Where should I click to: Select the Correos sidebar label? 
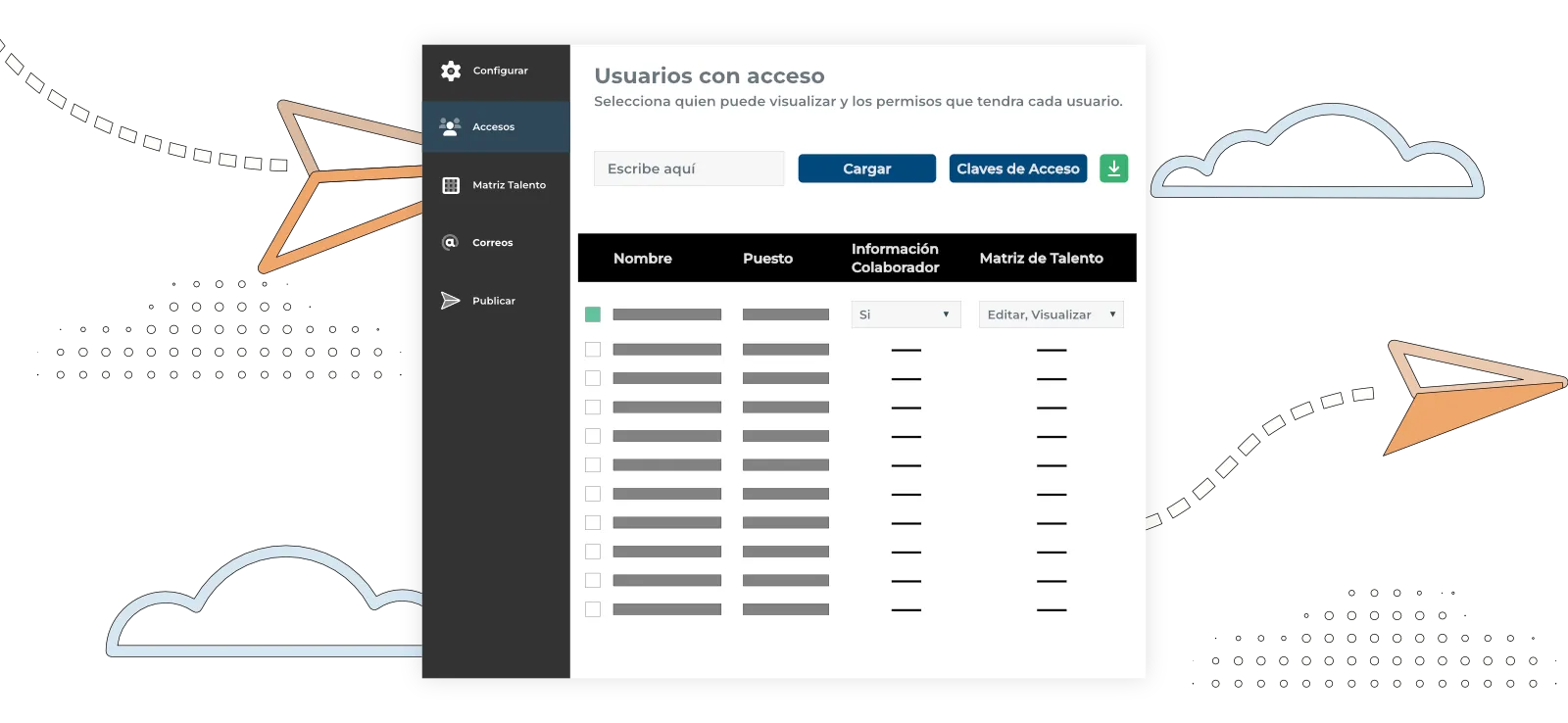click(492, 243)
